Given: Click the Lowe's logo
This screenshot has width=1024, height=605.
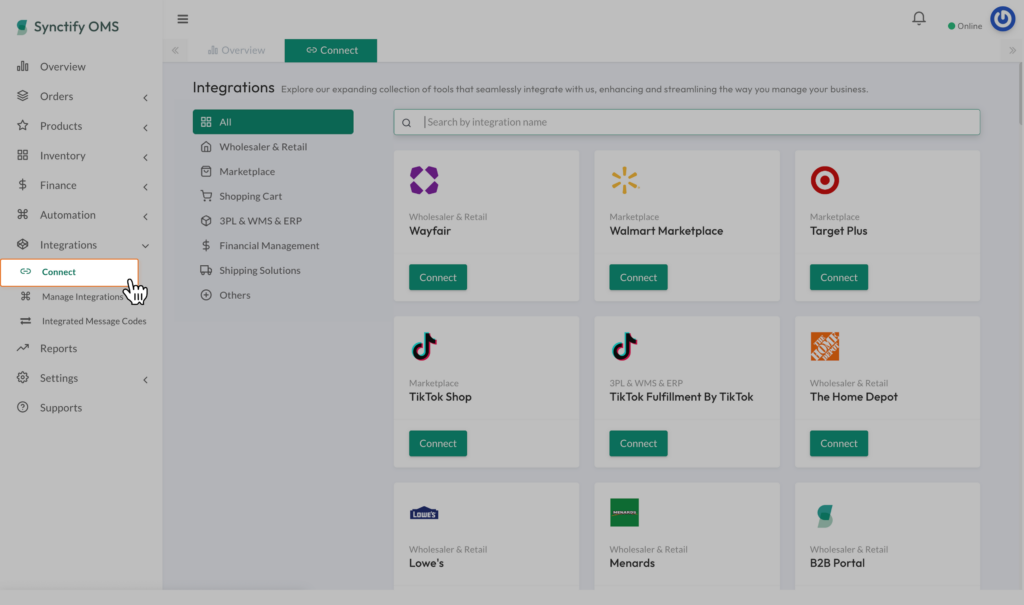Looking at the screenshot, I should tap(424, 513).
